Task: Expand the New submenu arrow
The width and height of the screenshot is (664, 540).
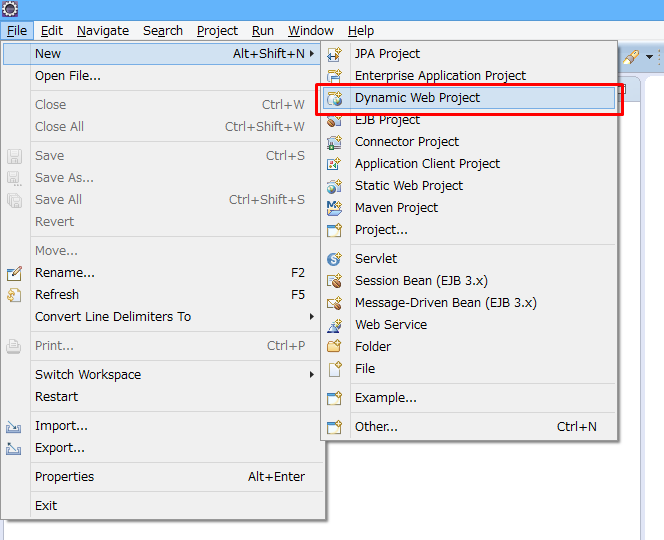Action: tap(312, 54)
